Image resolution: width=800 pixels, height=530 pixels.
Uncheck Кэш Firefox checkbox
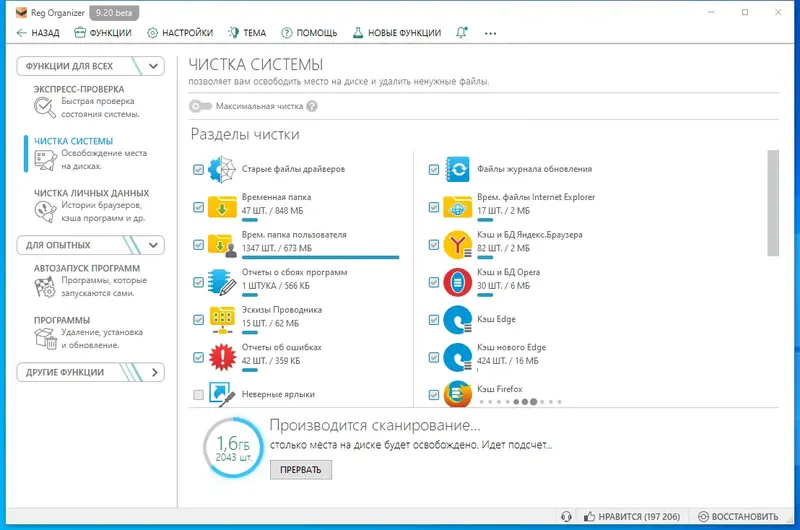tap(434, 394)
